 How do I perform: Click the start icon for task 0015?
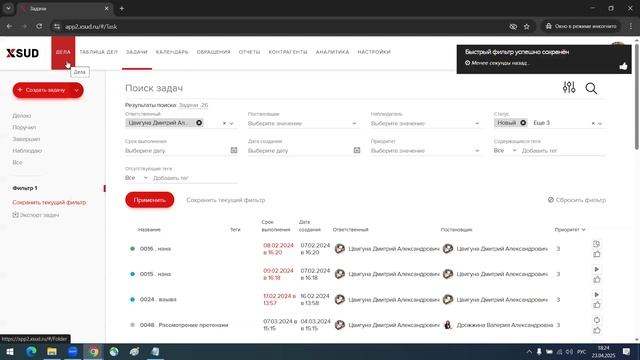pyautogui.click(x=596, y=269)
